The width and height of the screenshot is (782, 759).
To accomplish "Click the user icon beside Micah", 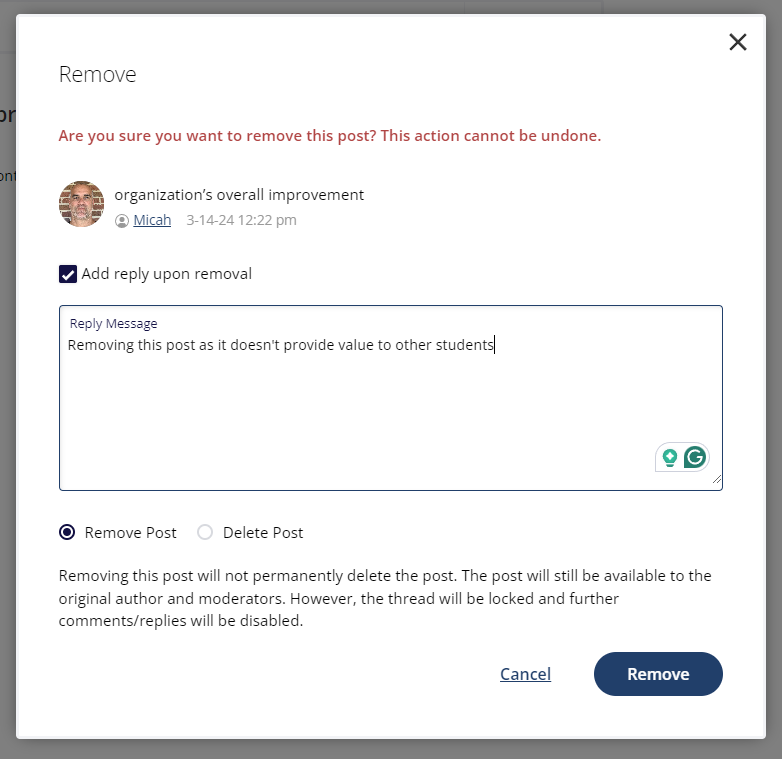I will pos(122,220).
